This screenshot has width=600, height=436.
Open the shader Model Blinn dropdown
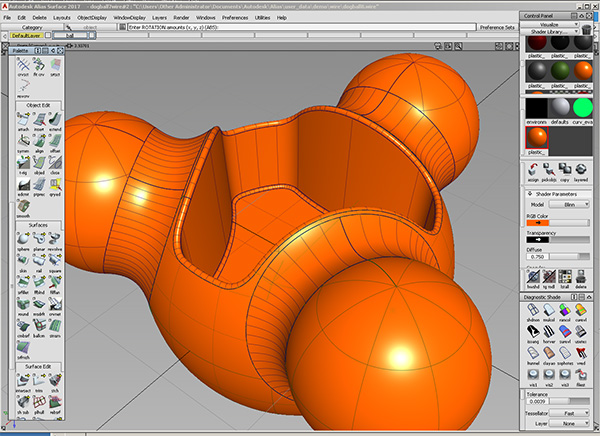coord(569,205)
